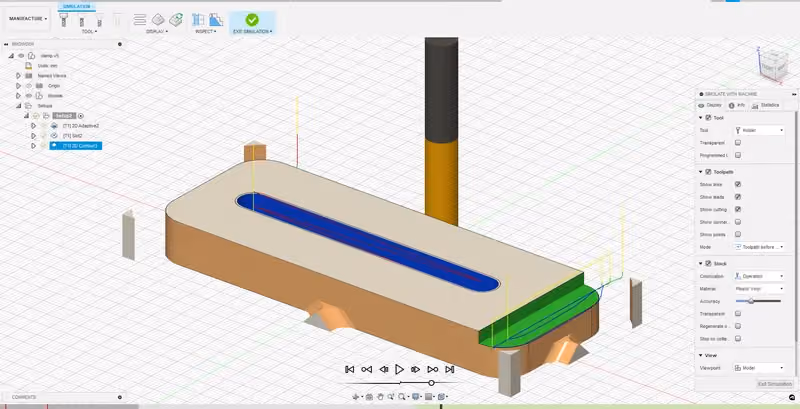Uncheck Show leads checkbox
Screen dimensions: 800x409
tap(738, 197)
